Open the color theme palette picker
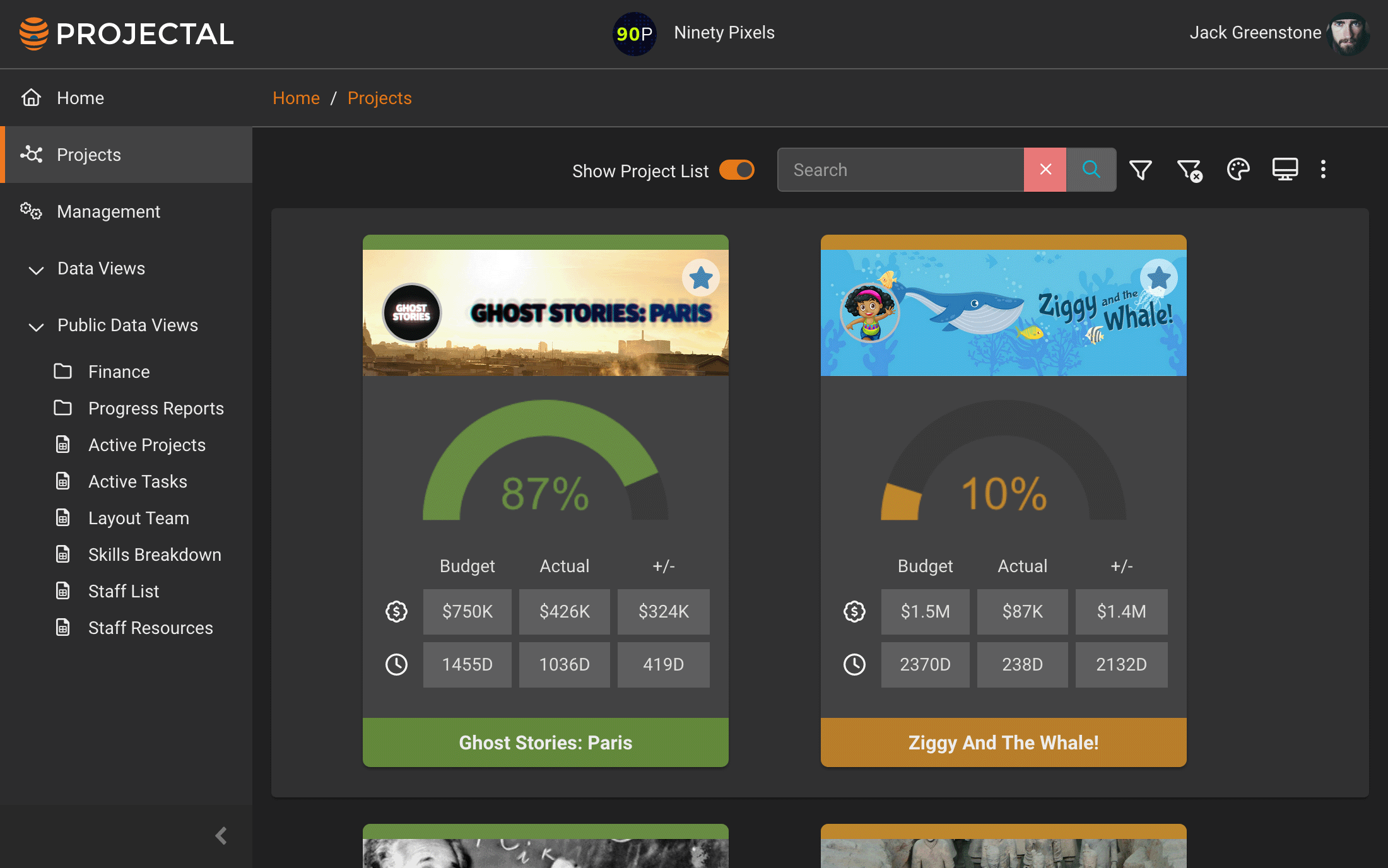Viewport: 1388px width, 868px height. pos(1238,169)
